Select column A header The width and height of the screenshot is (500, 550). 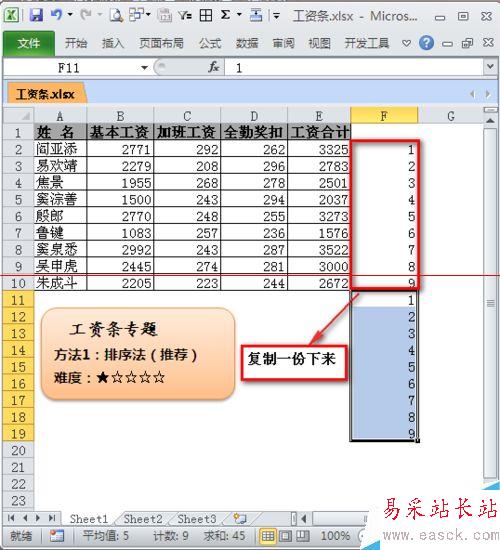point(60,115)
